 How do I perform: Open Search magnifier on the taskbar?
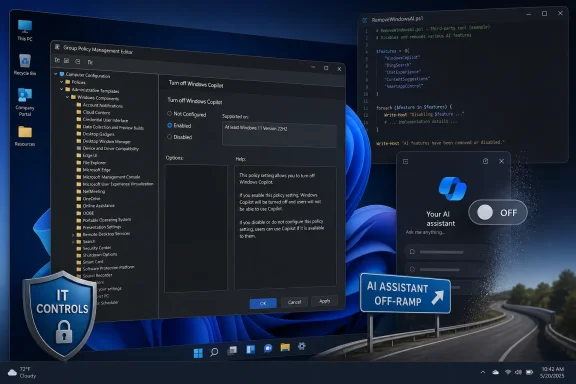pyautogui.click(x=214, y=352)
